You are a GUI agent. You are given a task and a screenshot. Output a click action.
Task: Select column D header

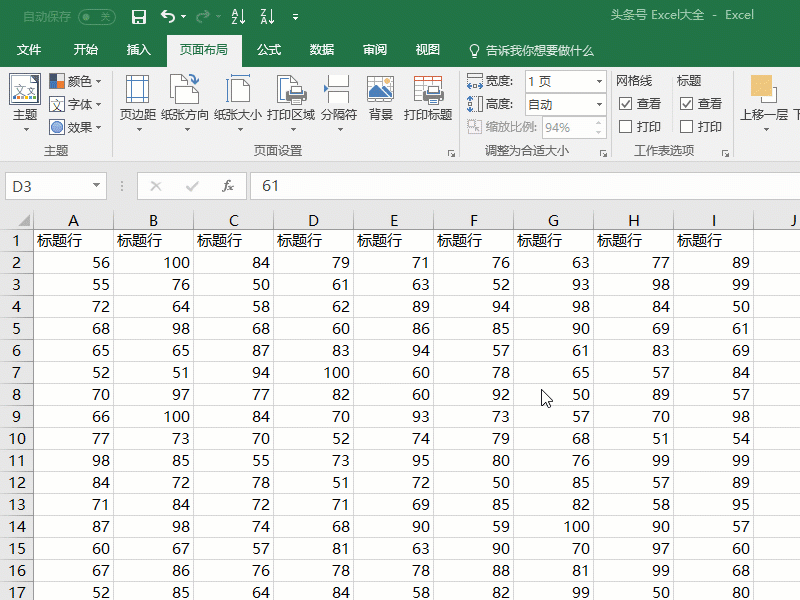coord(313,220)
